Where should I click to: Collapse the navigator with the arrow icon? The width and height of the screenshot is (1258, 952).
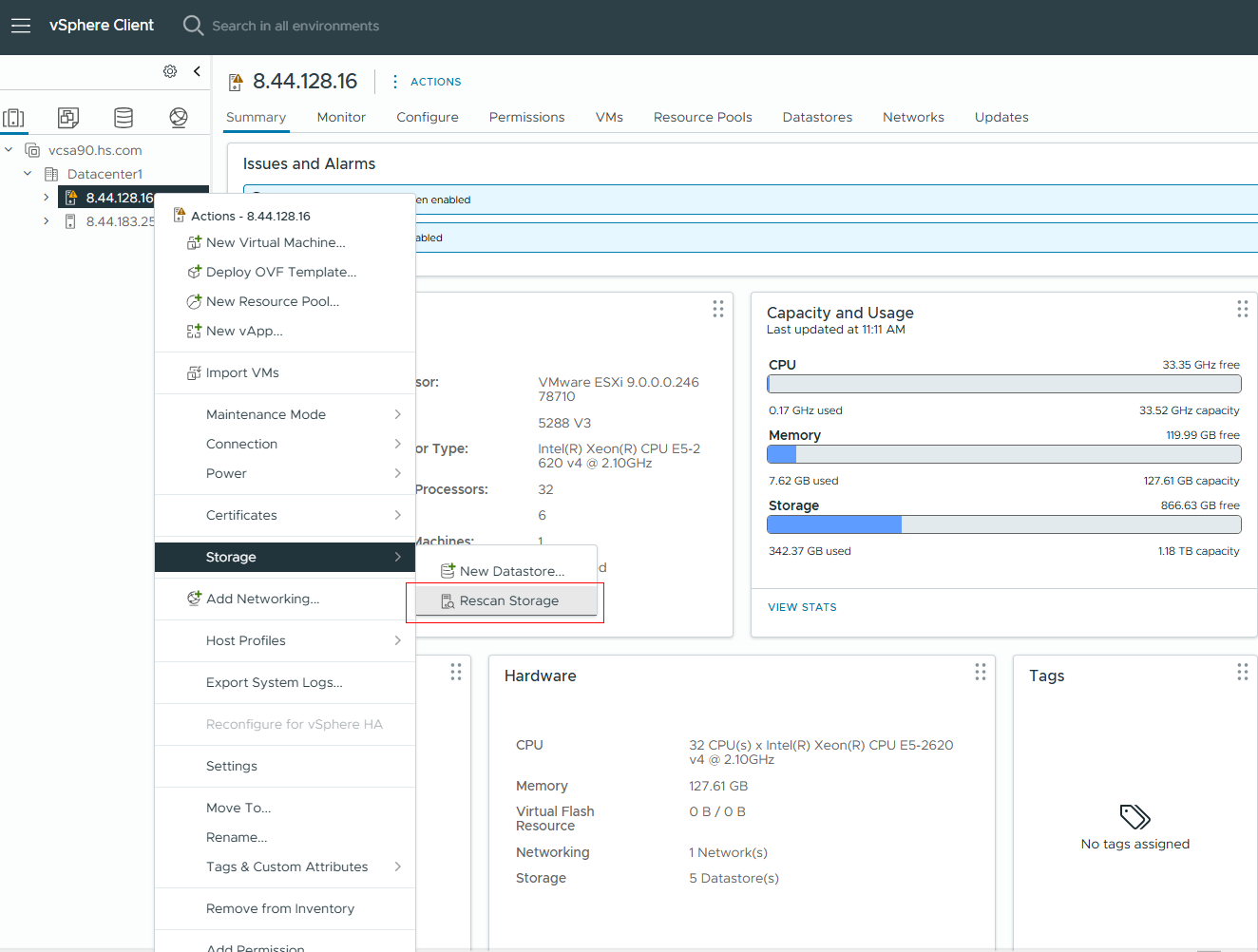click(x=197, y=71)
